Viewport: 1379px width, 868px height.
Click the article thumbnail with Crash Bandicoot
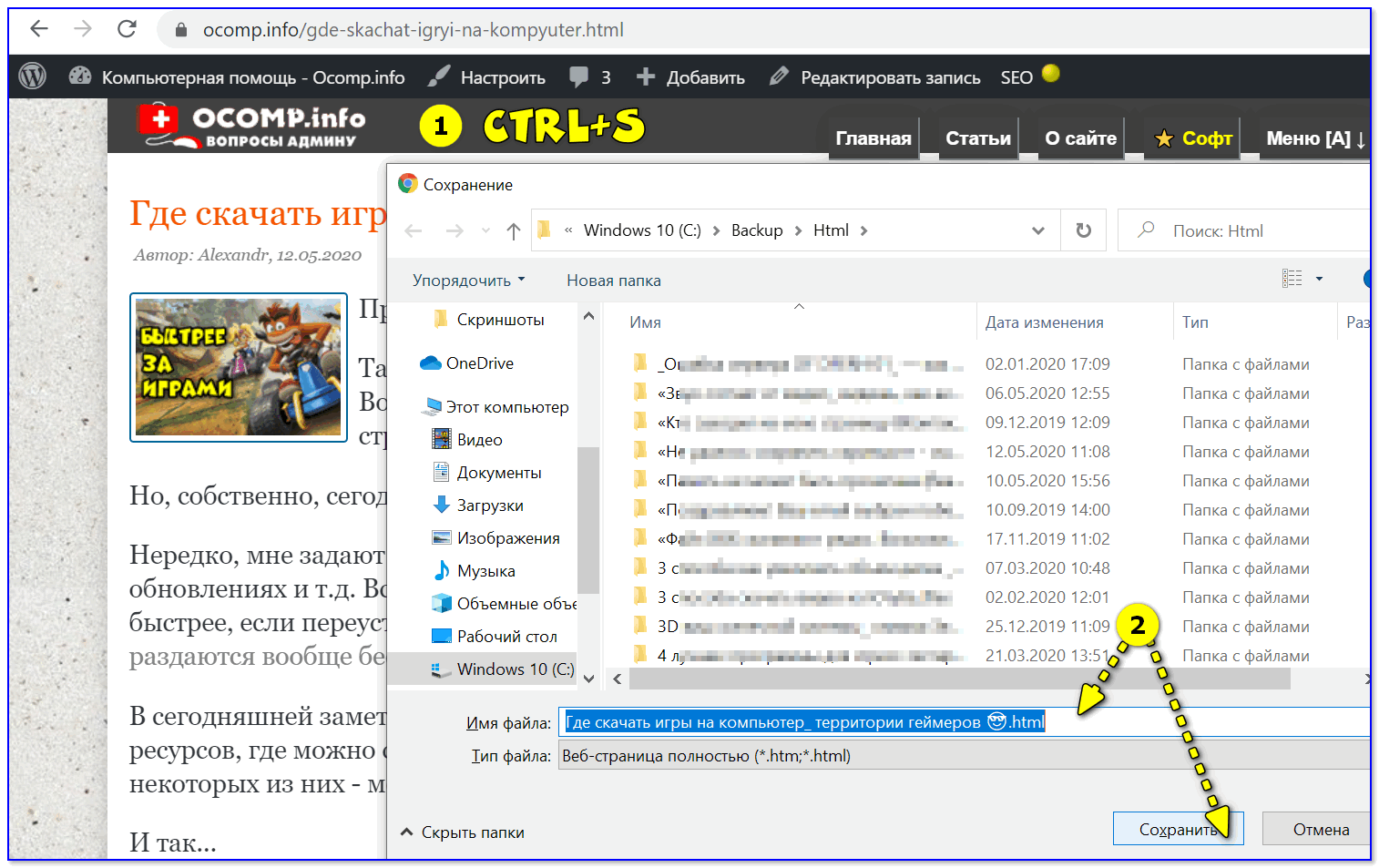[x=239, y=367]
